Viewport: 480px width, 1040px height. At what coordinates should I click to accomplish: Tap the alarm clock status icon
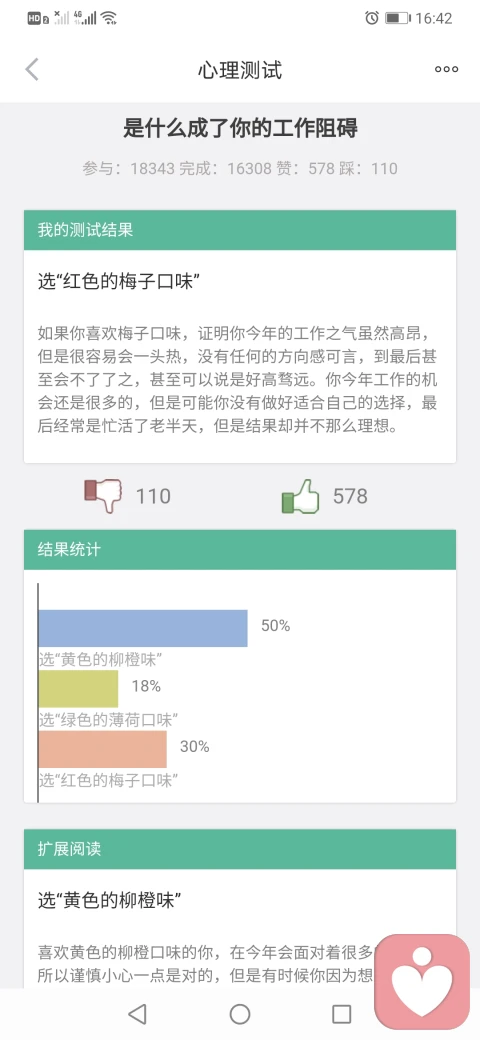[x=371, y=18]
